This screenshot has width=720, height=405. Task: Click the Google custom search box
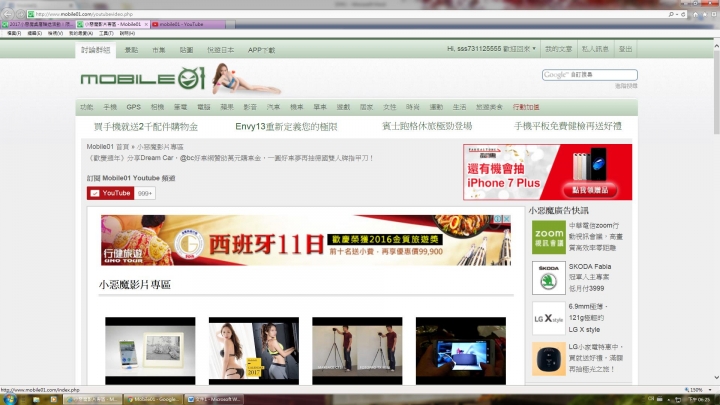590,74
